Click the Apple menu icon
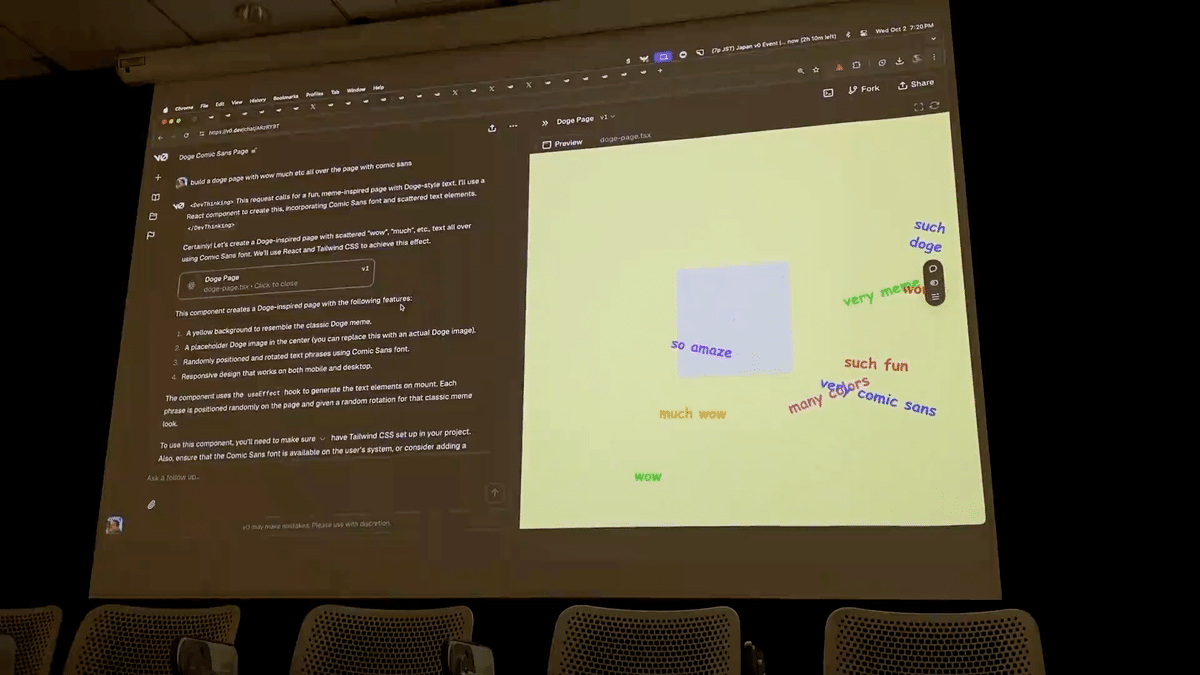 coord(166,110)
